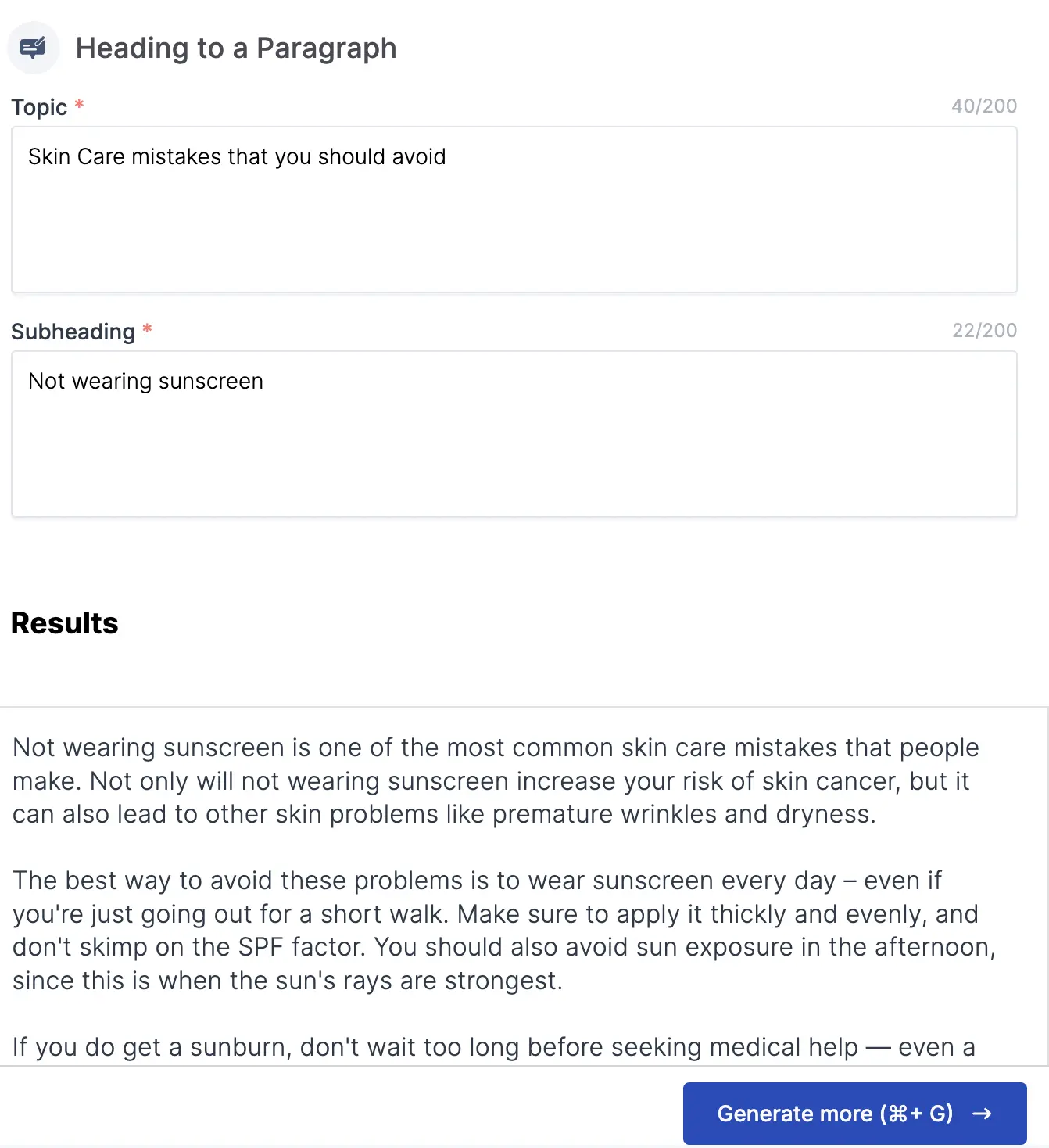Trigger generation via the Generate more (⌘+G) button
Image resolution: width=1049 pixels, height=1148 pixels.
point(855,1113)
